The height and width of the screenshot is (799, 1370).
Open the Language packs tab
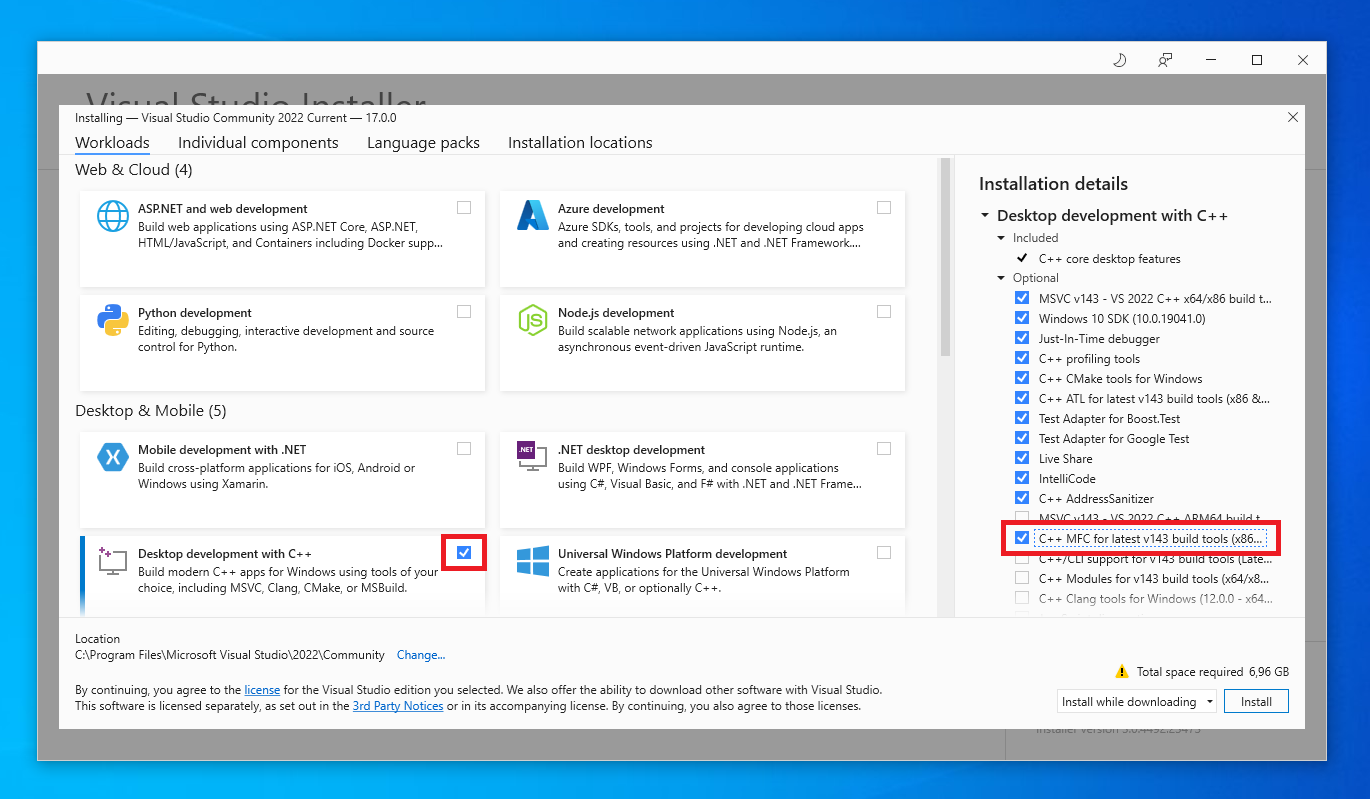(x=423, y=143)
